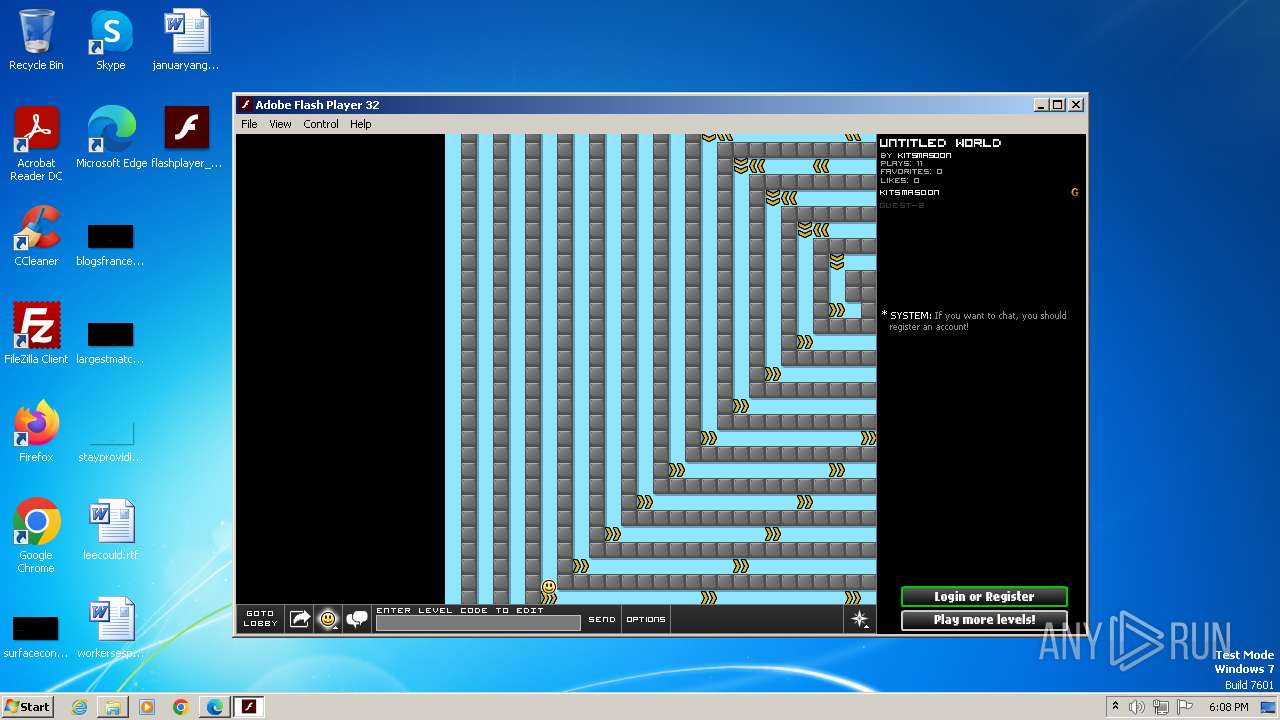Click the star/aura selector icon
The height and width of the screenshot is (720, 1280).
pos(860,619)
